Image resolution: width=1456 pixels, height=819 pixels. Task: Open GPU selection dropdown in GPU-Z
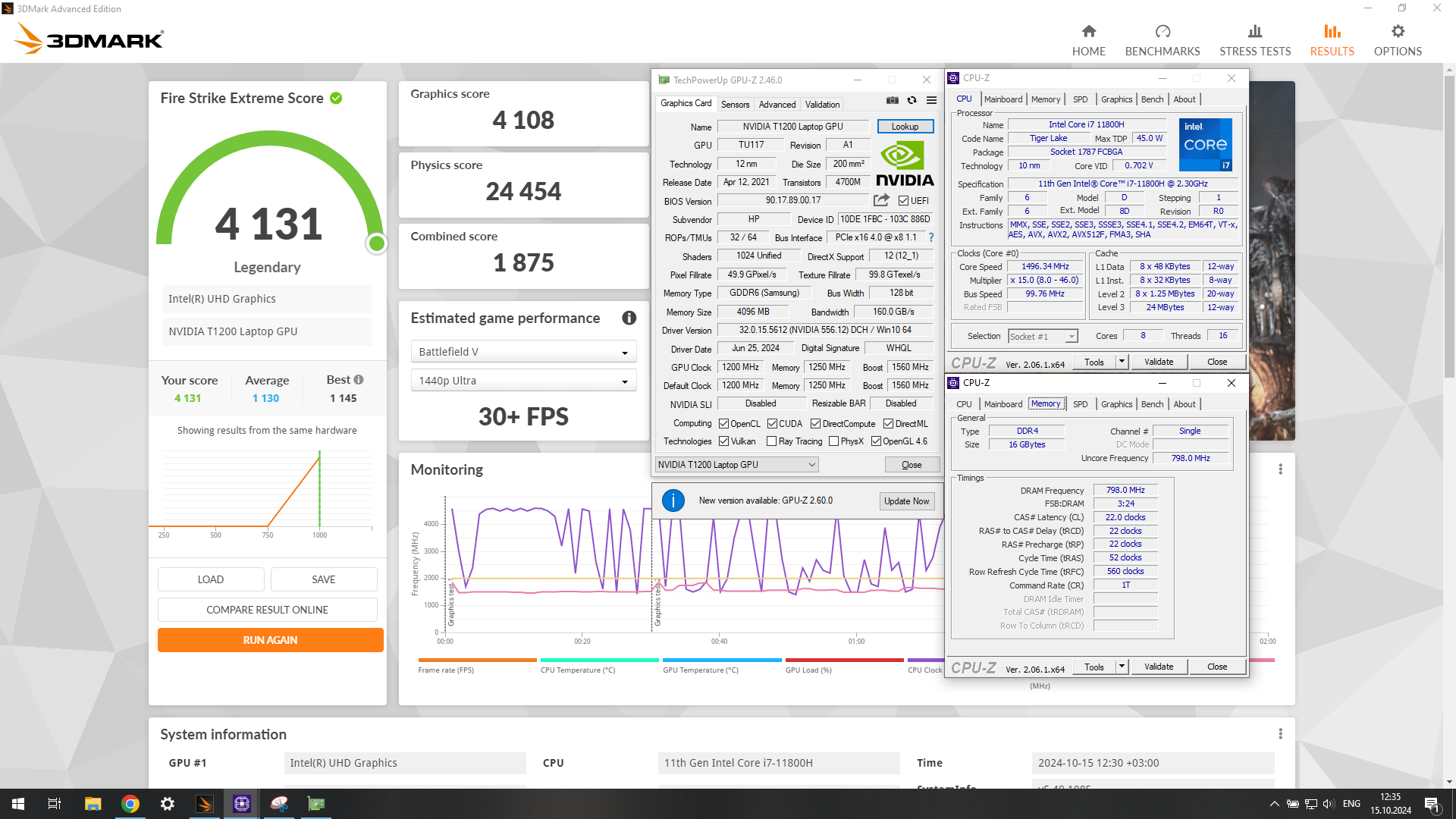[736, 465]
